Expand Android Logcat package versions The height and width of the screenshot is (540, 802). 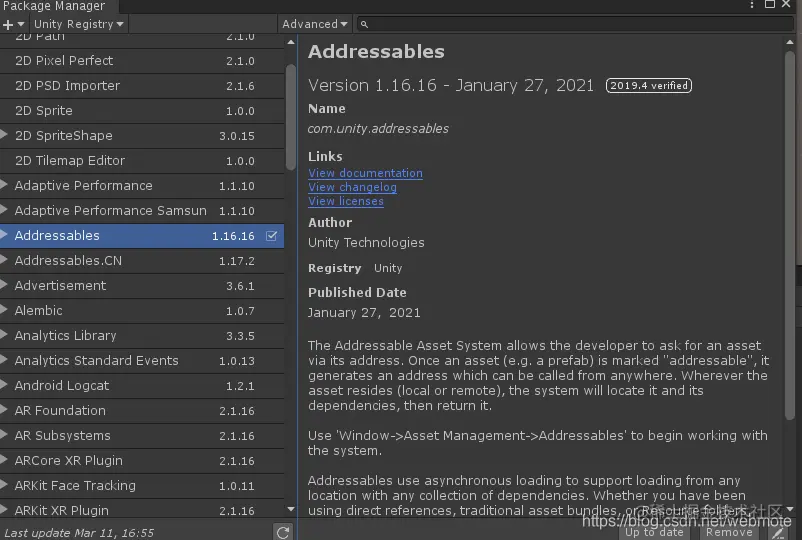point(4,386)
